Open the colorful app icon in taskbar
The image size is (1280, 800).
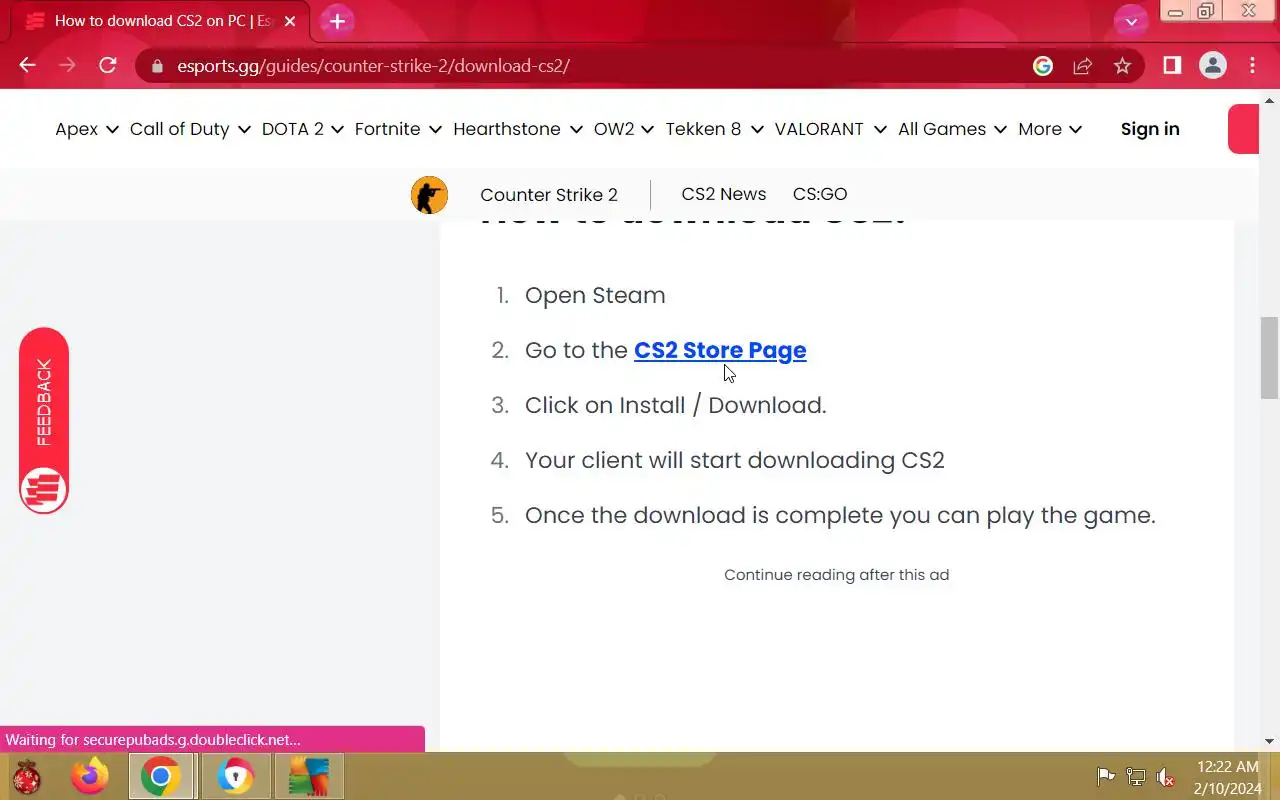pos(309,777)
